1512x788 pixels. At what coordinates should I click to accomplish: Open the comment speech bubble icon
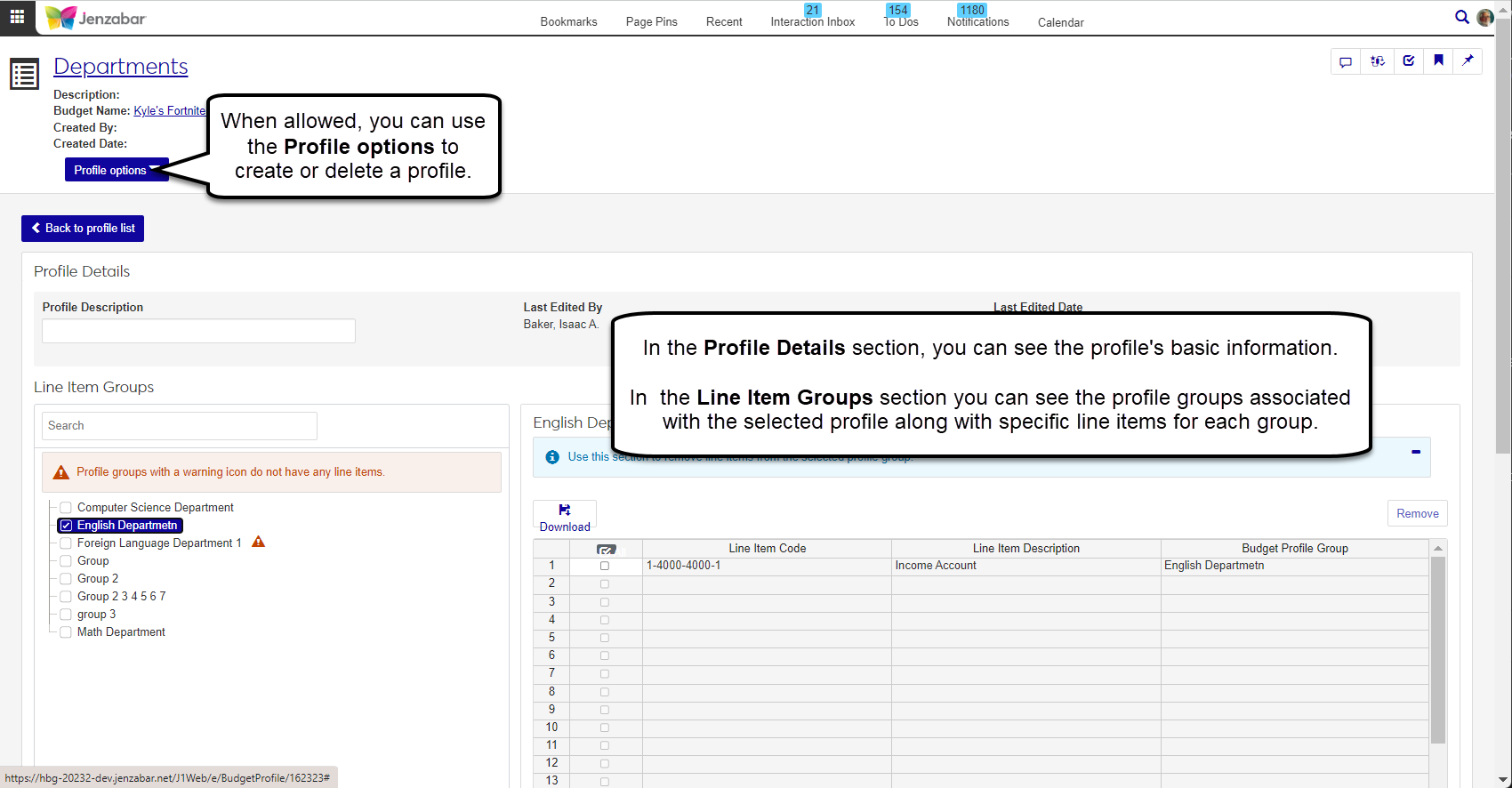click(1346, 61)
